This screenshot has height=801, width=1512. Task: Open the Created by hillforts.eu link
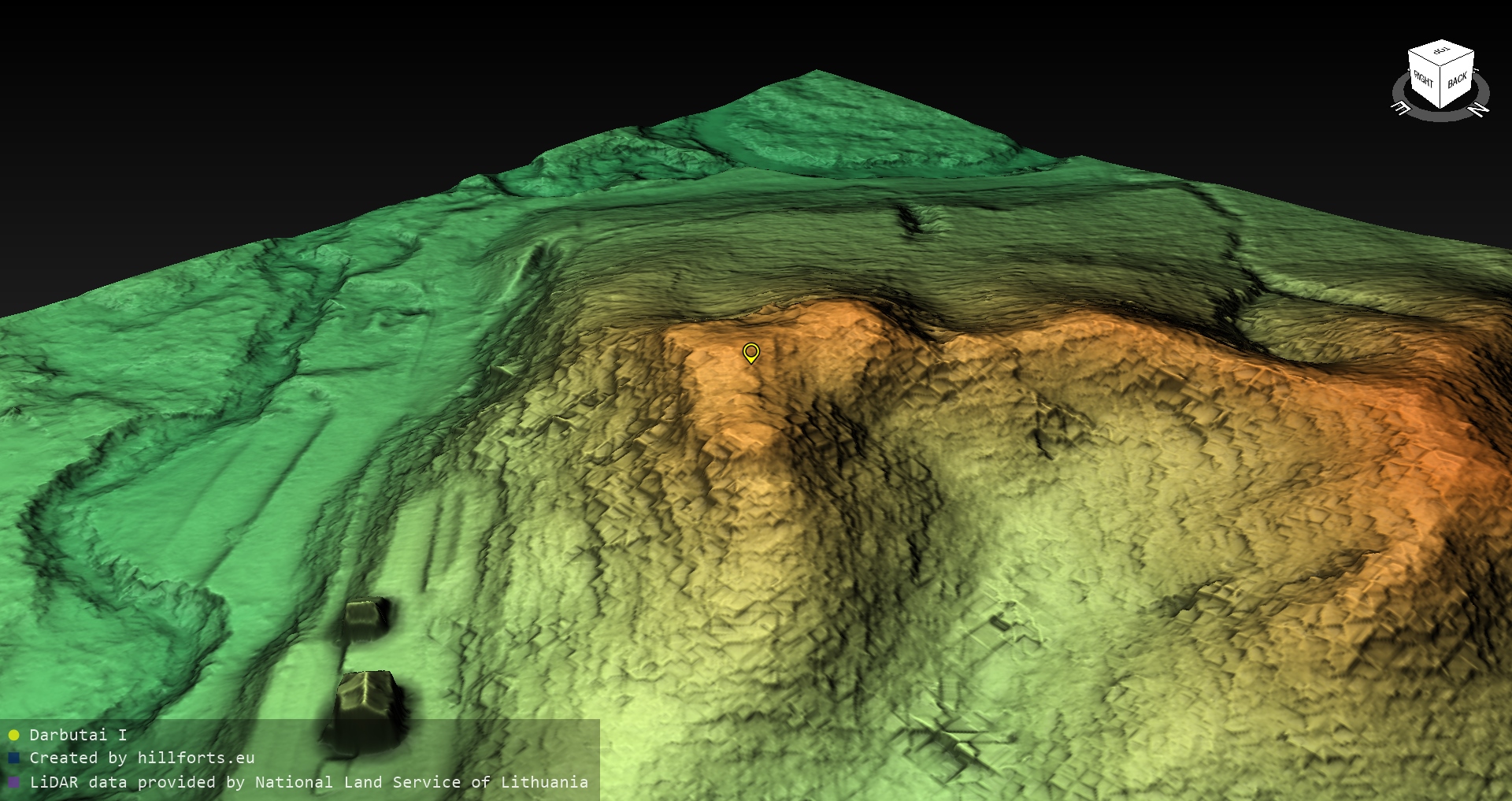[142, 758]
